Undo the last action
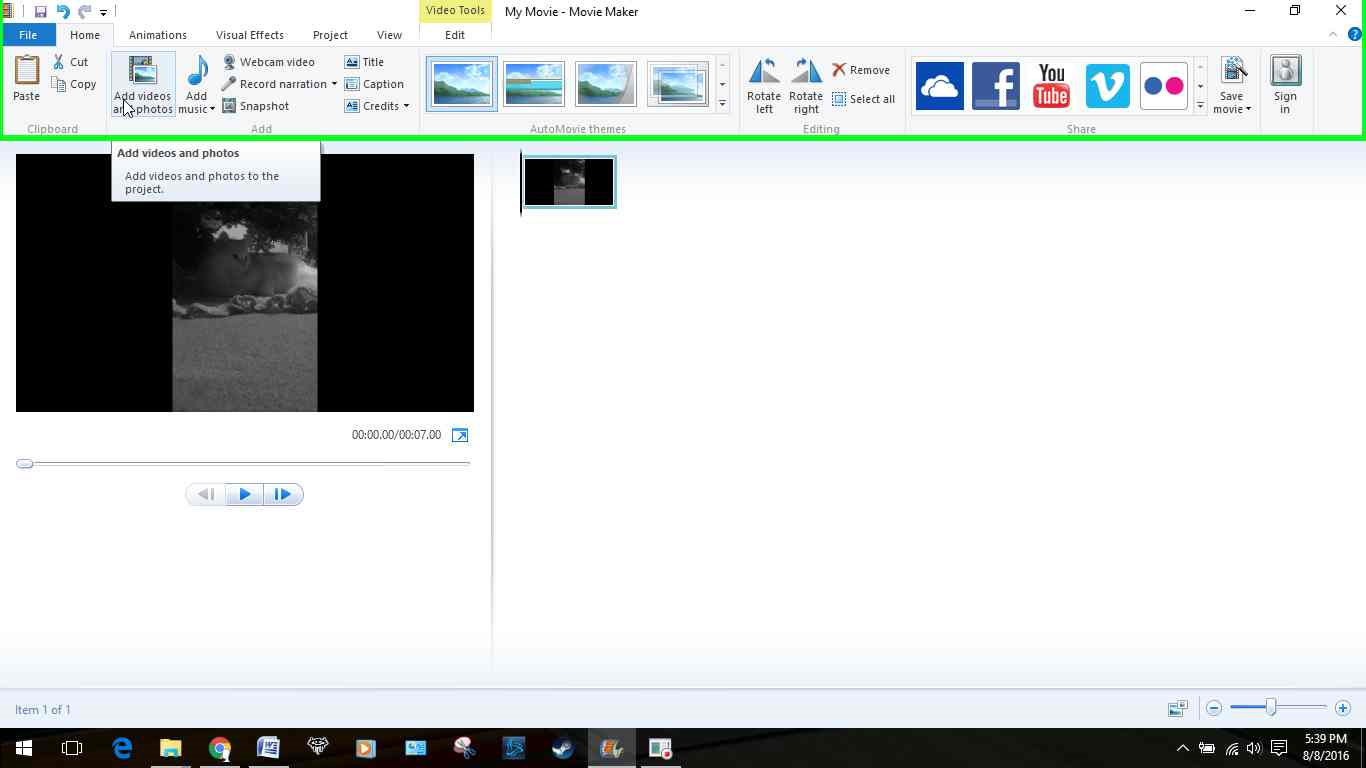The width and height of the screenshot is (1366, 768). (63, 12)
